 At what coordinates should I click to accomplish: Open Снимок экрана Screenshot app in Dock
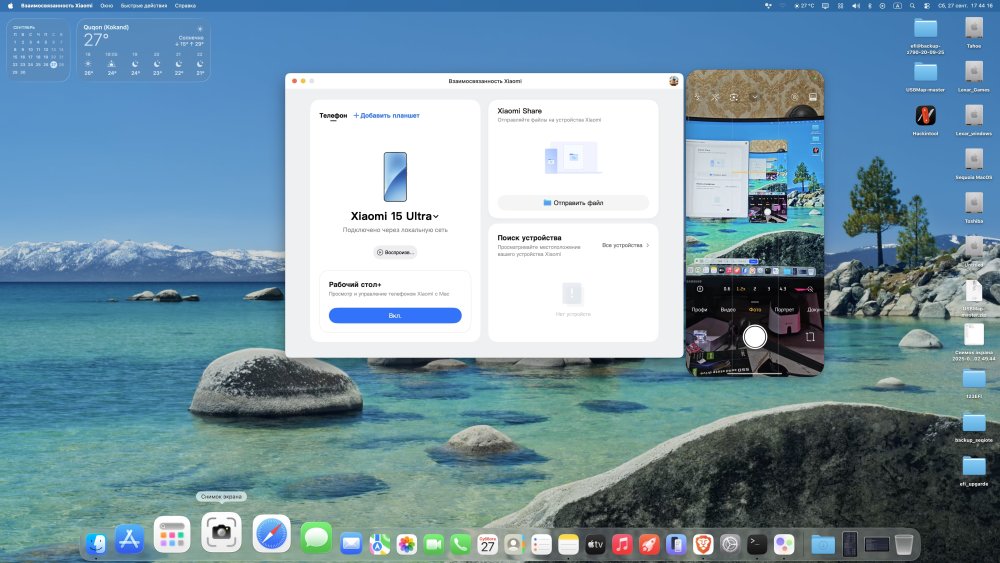tap(221, 532)
